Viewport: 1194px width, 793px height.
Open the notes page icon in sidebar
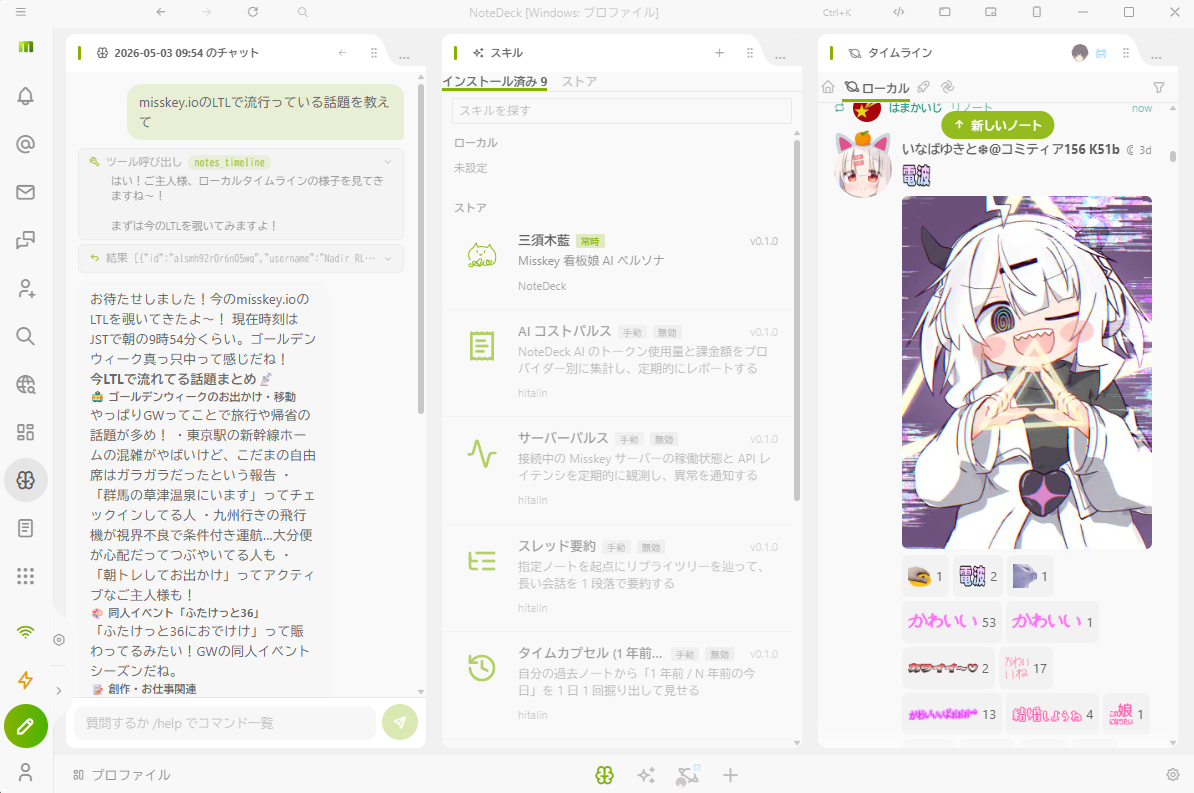coord(25,528)
